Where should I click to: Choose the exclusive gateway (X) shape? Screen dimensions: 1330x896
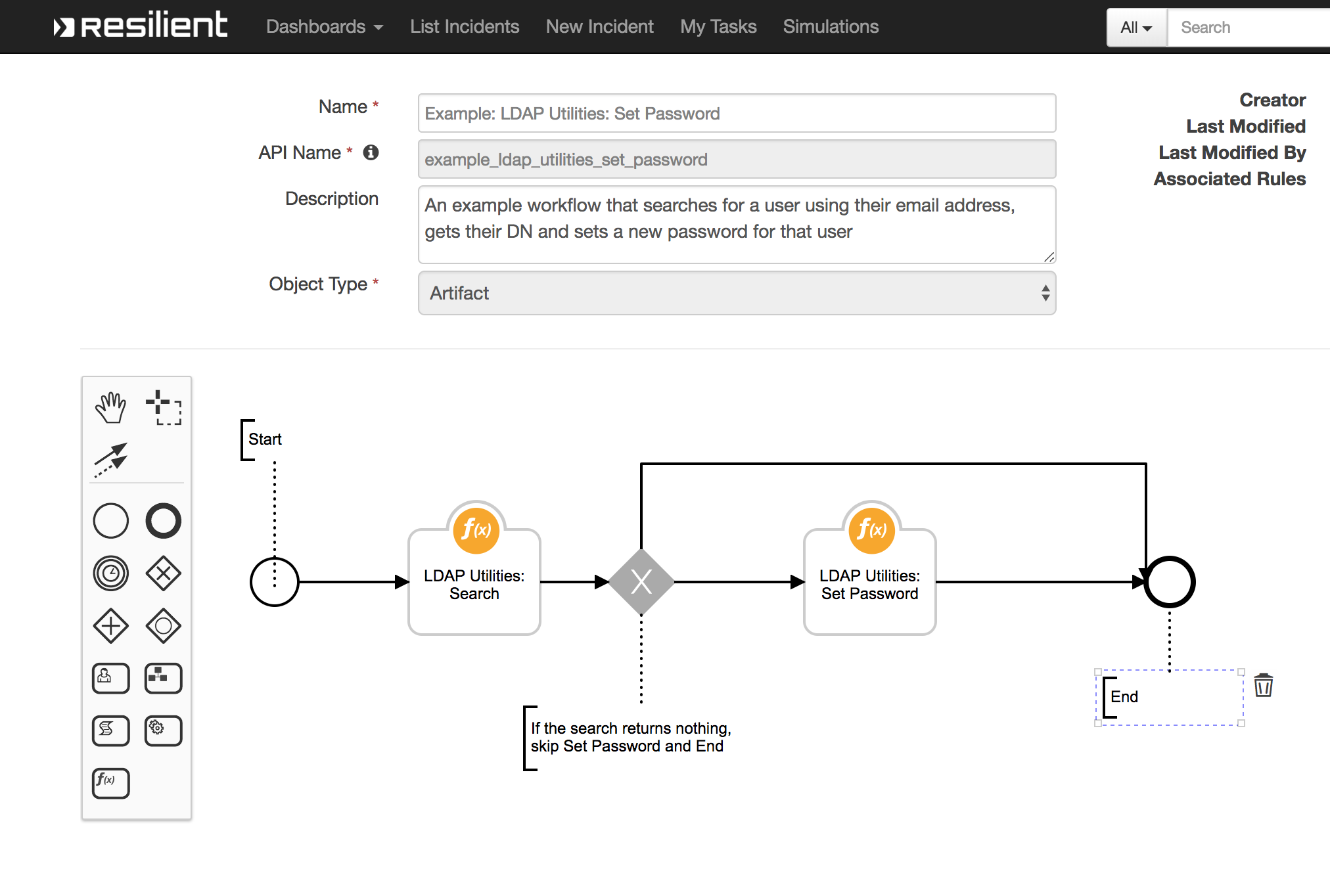click(163, 573)
